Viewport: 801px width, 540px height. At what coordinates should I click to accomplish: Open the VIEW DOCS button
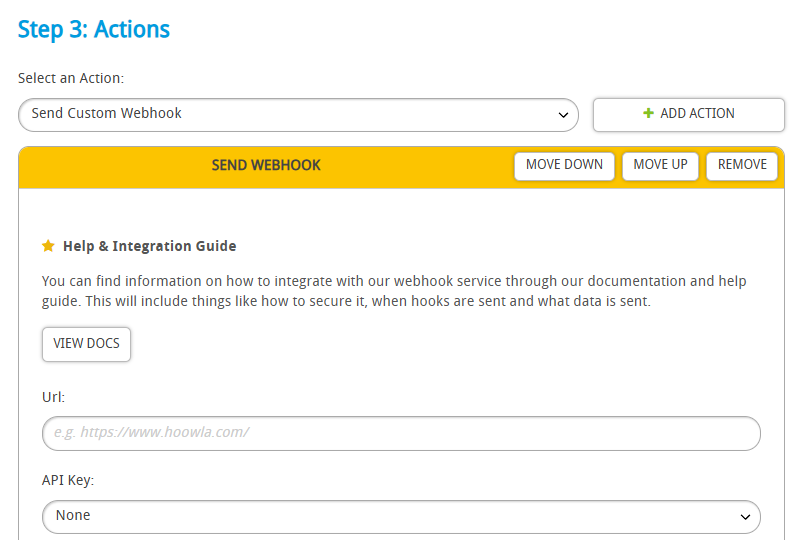(86, 344)
